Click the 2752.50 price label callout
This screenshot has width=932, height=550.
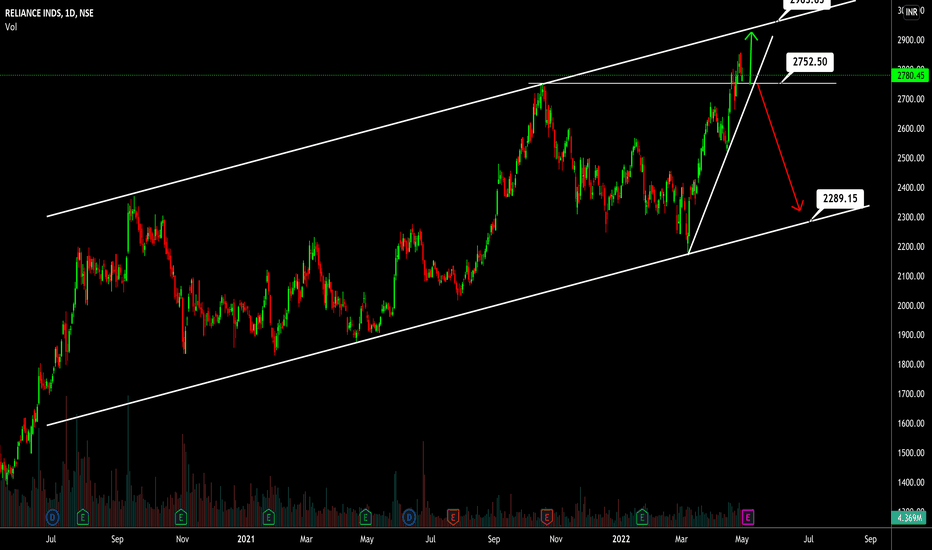810,62
